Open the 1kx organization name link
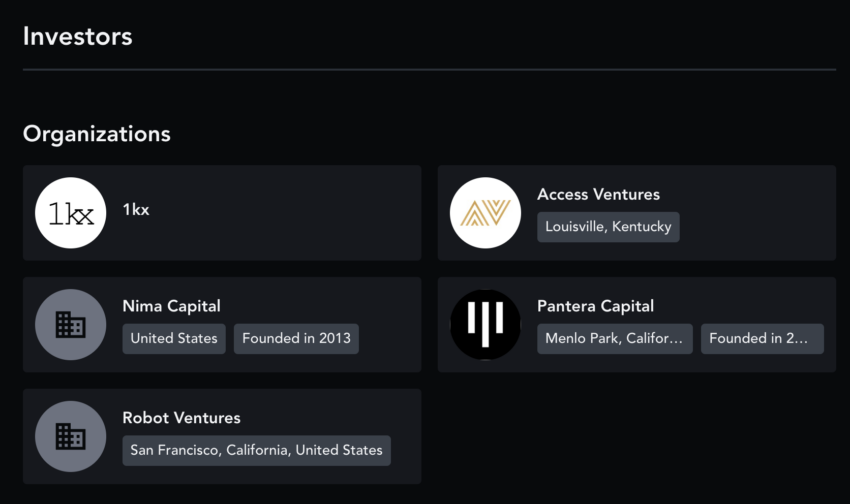 (136, 210)
